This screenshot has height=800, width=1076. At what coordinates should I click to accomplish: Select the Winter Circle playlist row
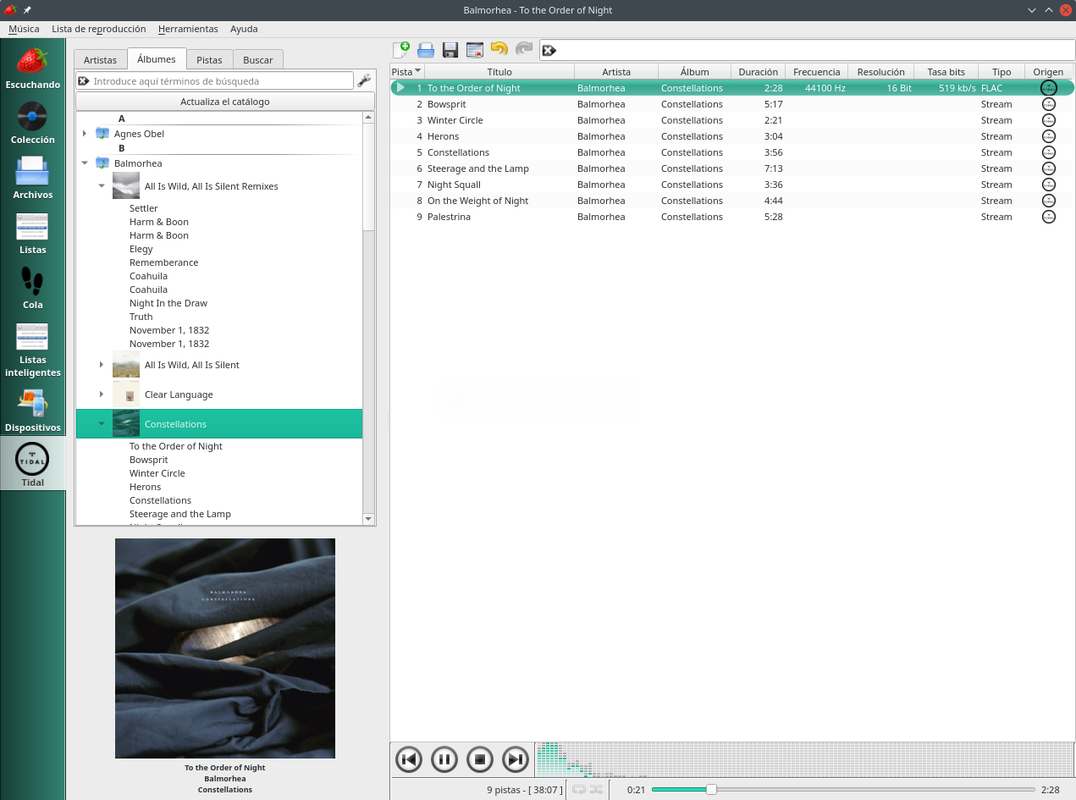click(732, 120)
